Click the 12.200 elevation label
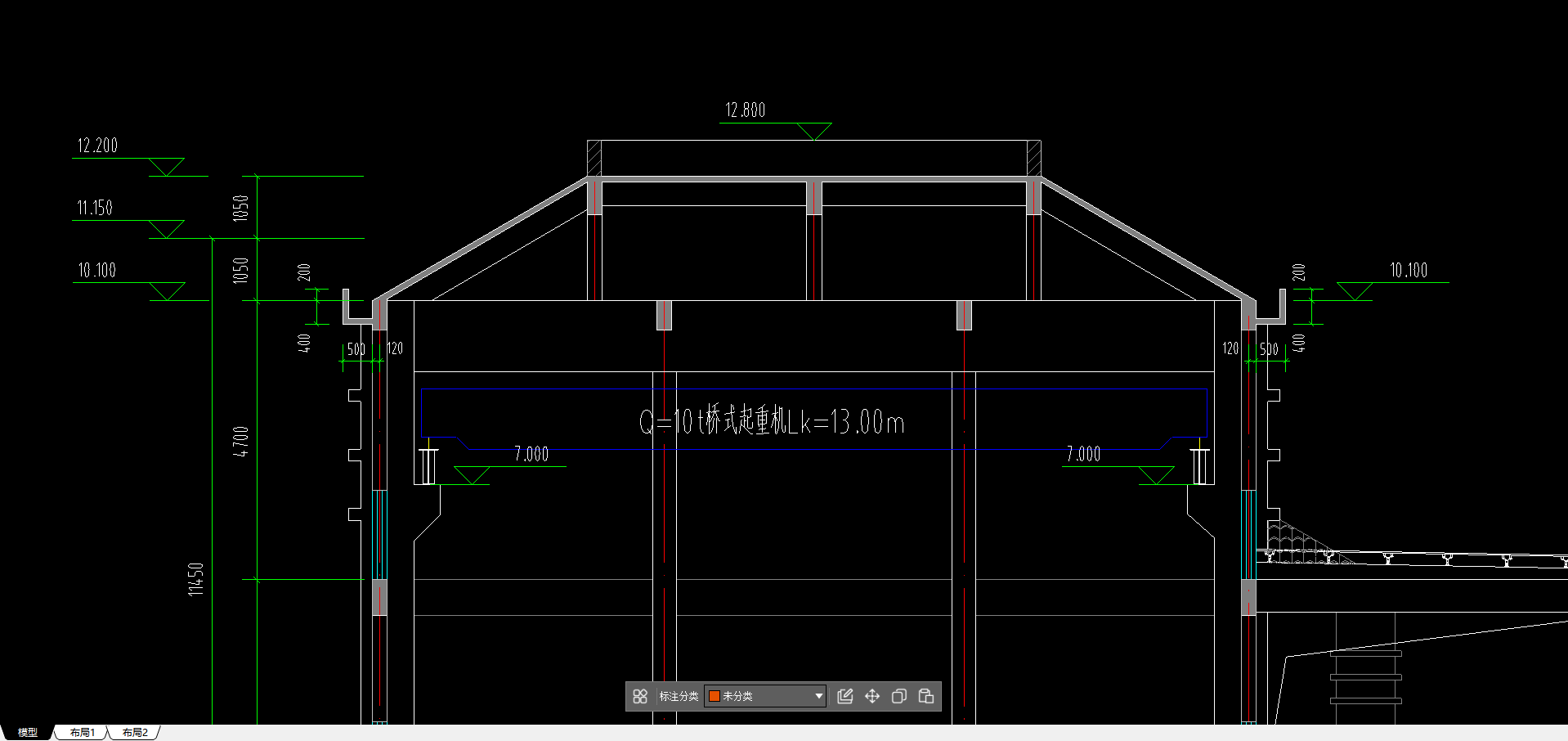This screenshot has height=741, width=1568. point(97,146)
